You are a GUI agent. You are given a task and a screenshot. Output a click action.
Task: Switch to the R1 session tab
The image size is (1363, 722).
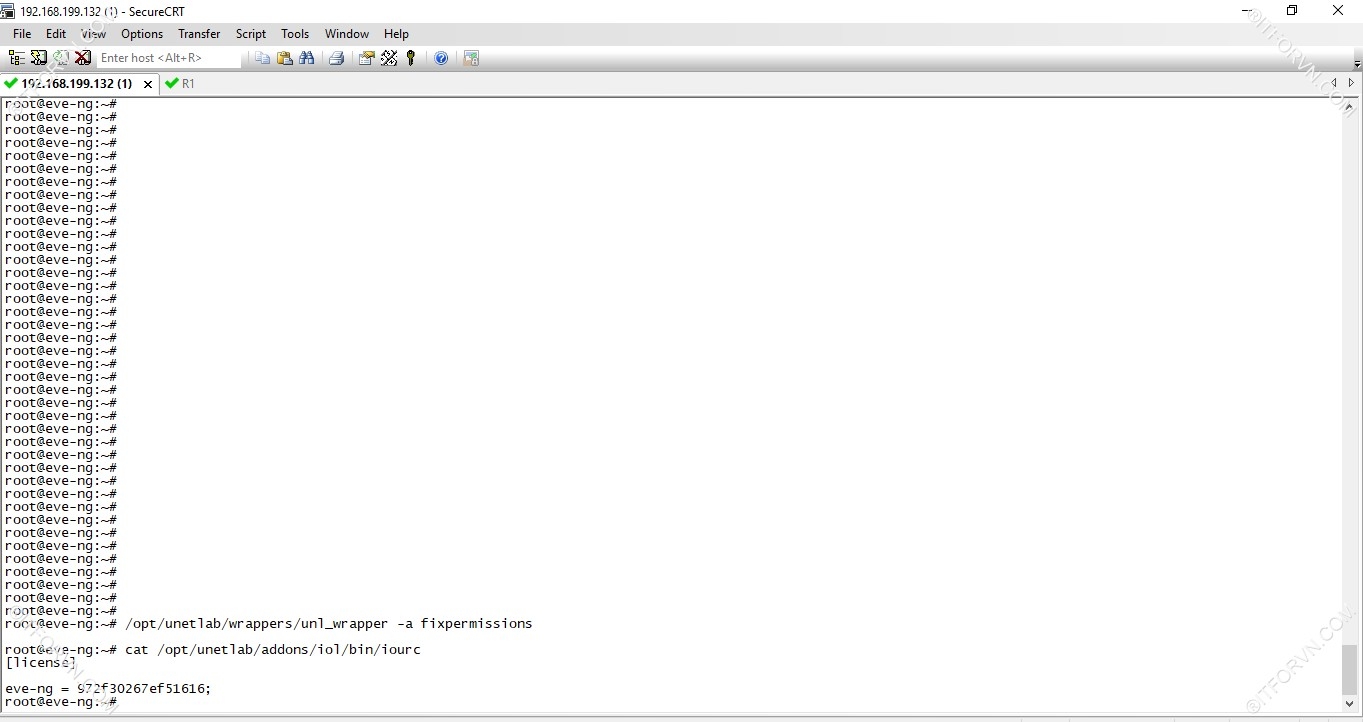click(x=181, y=84)
